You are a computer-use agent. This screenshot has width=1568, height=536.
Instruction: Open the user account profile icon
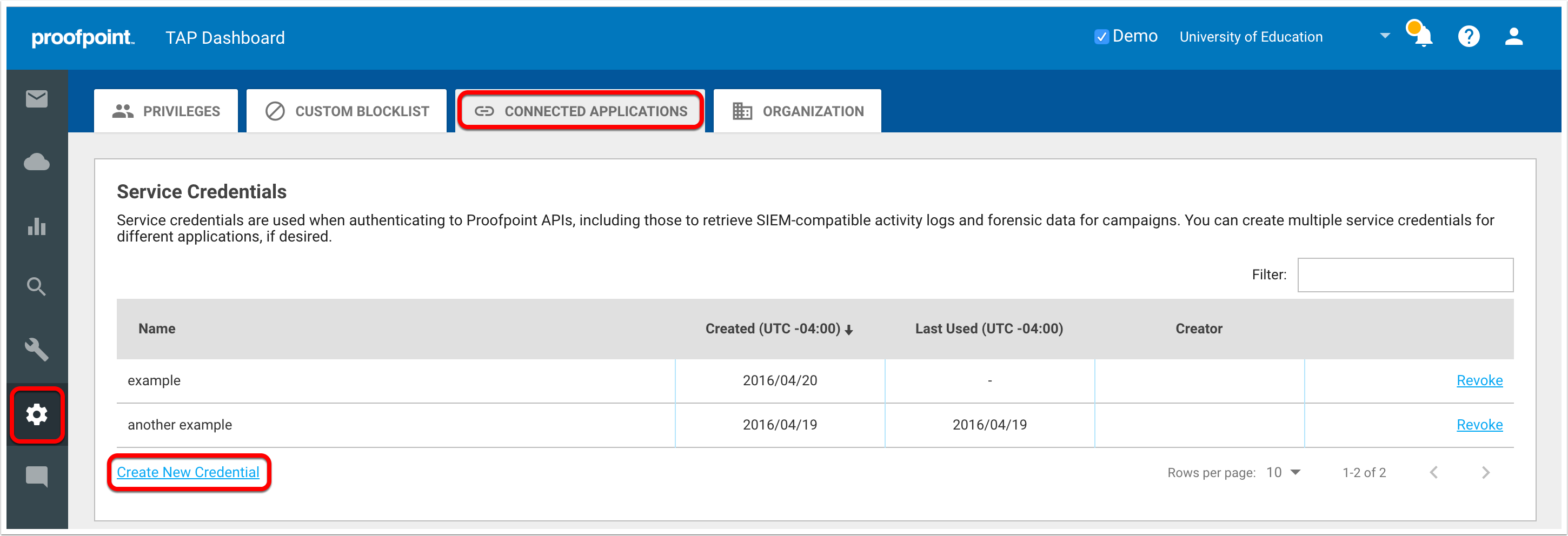(1513, 37)
